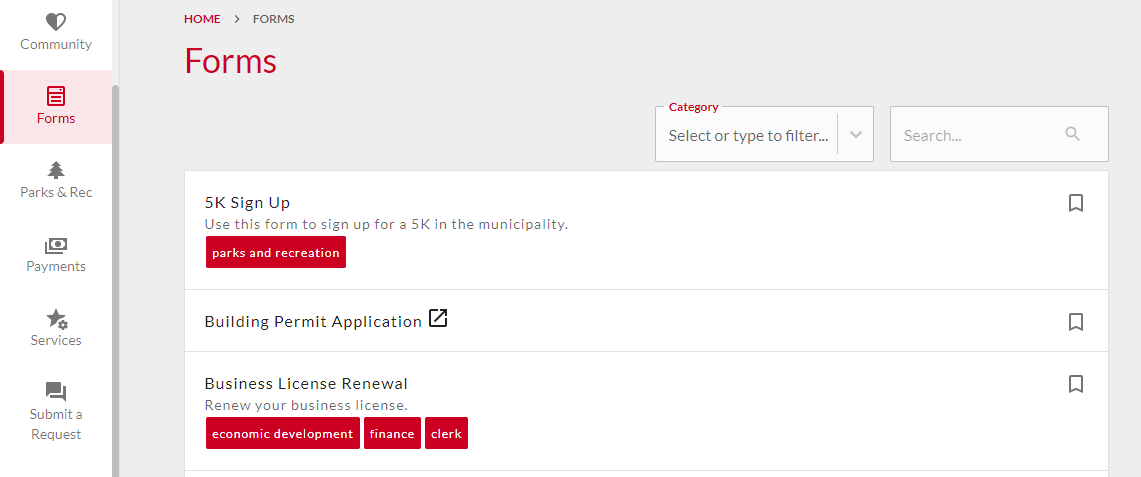Open the Payments money icon
The image size is (1141, 477).
[x=56, y=245]
